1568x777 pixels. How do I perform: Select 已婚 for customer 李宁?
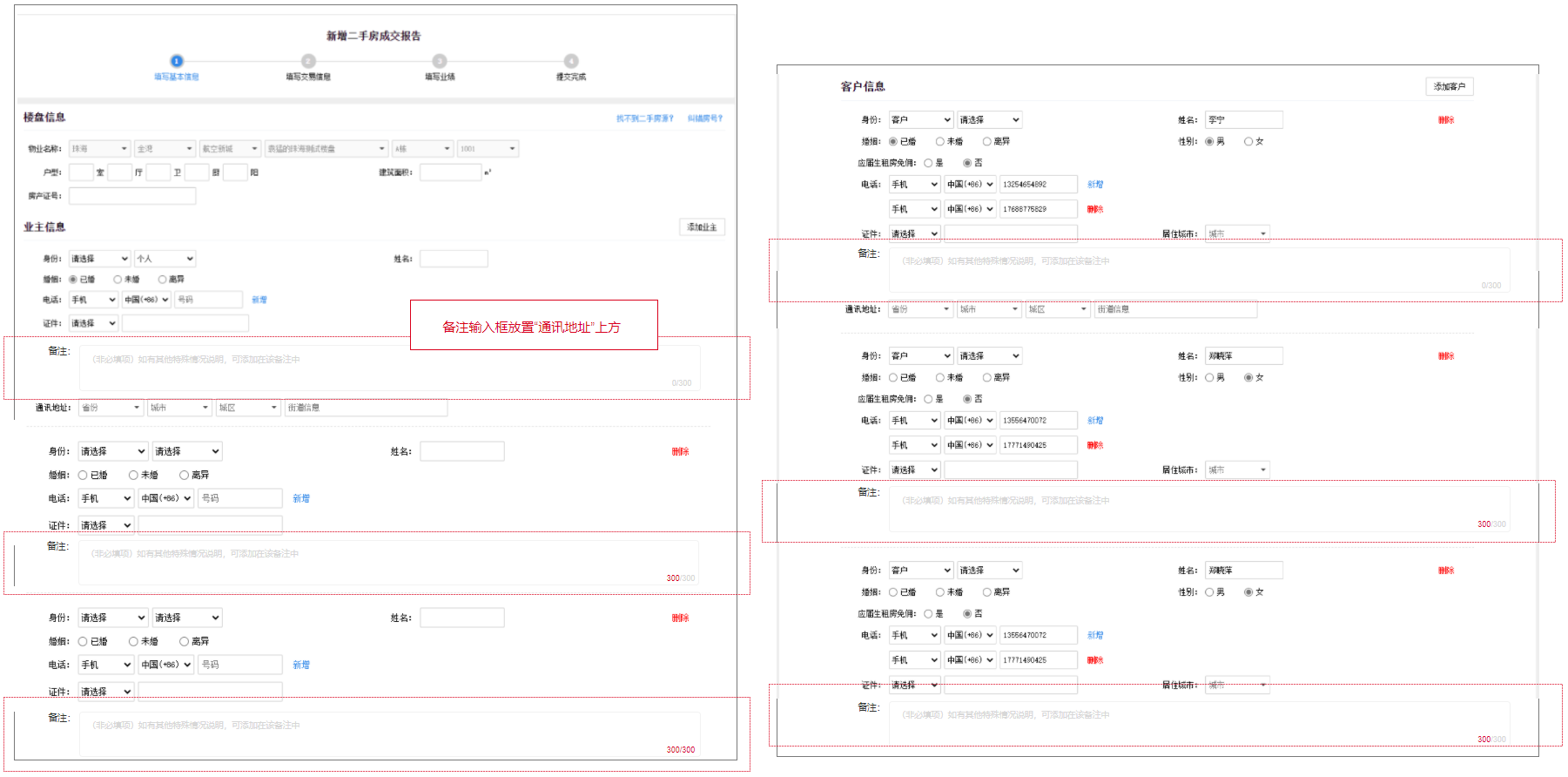point(893,141)
